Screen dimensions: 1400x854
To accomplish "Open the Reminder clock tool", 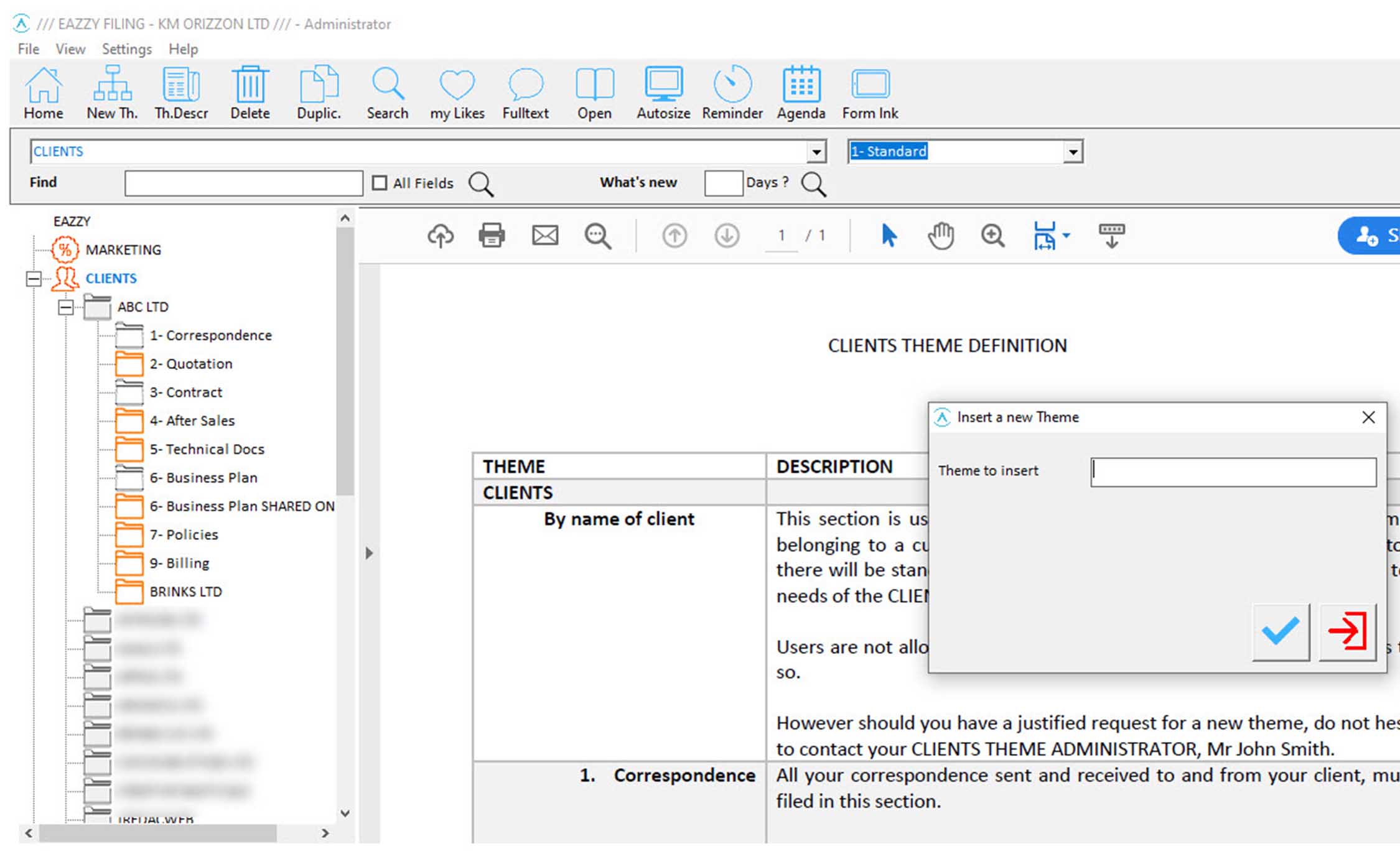I will 732,93.
